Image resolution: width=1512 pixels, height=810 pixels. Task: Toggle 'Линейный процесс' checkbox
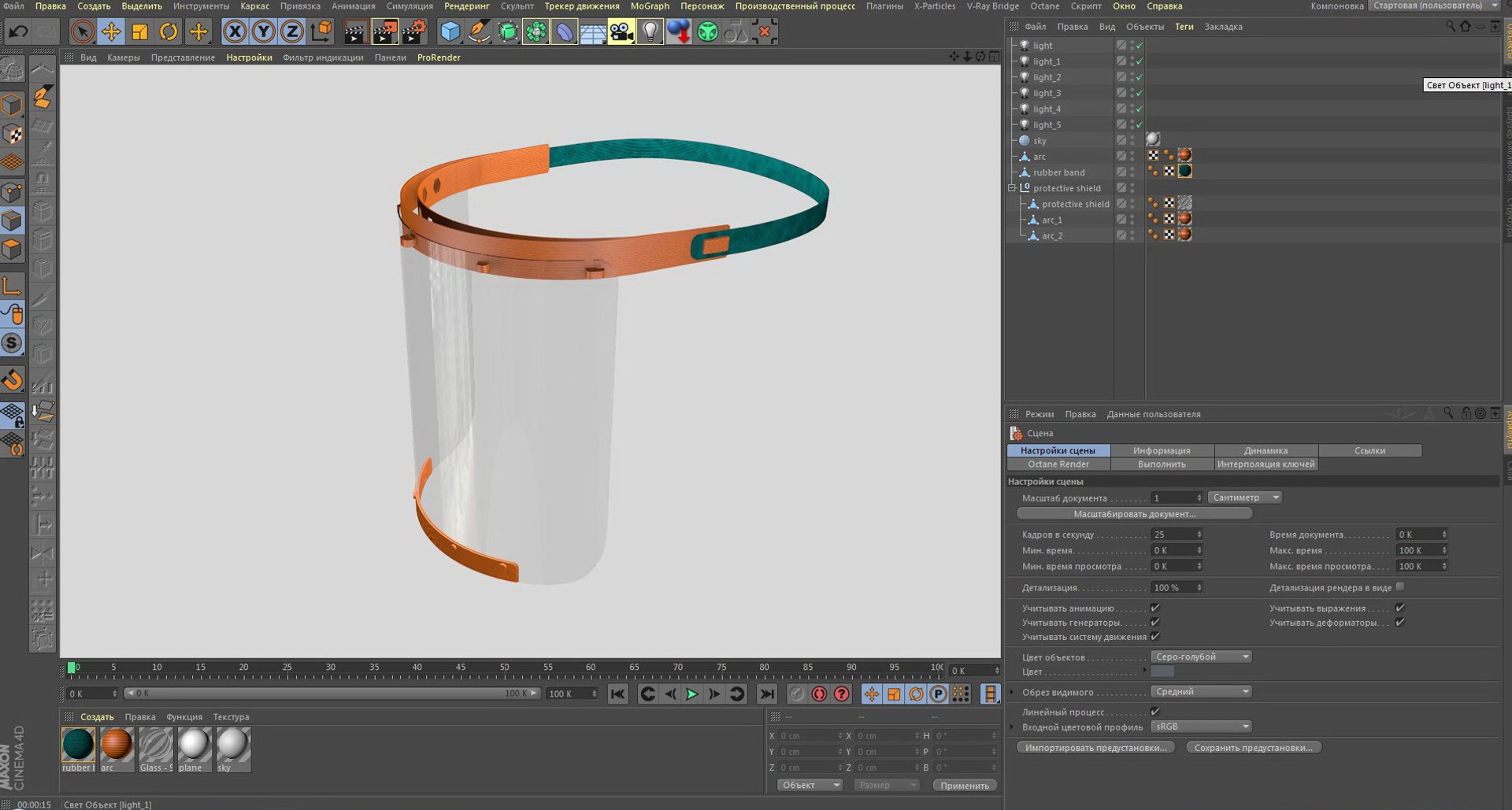point(1155,712)
